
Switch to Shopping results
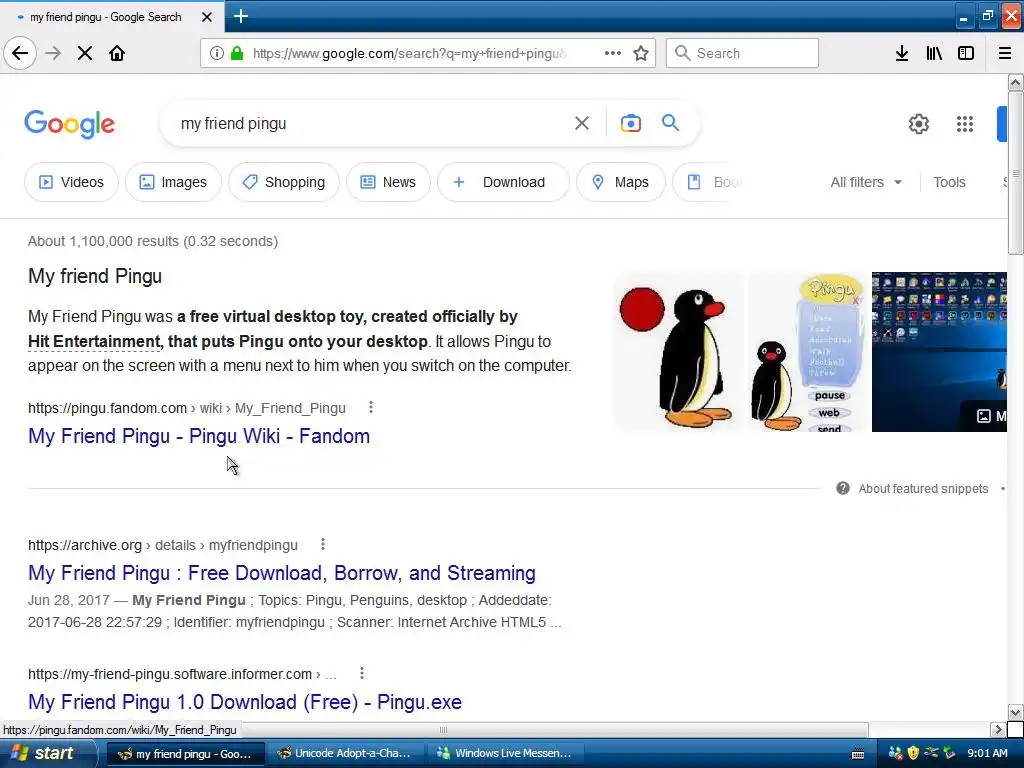tap(284, 182)
